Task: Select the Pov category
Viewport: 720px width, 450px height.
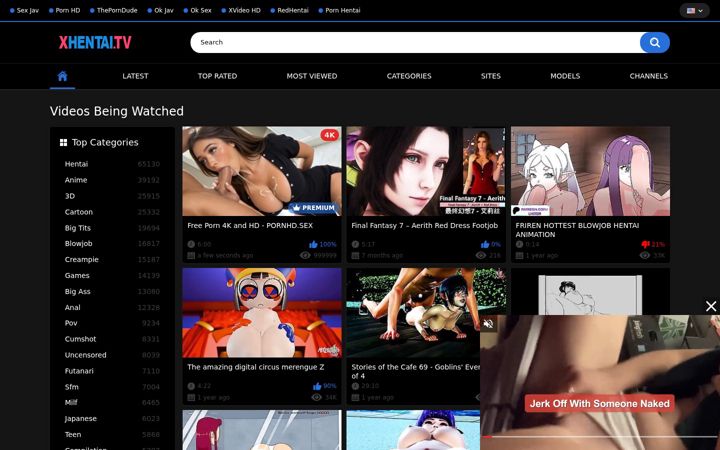Action: point(71,323)
